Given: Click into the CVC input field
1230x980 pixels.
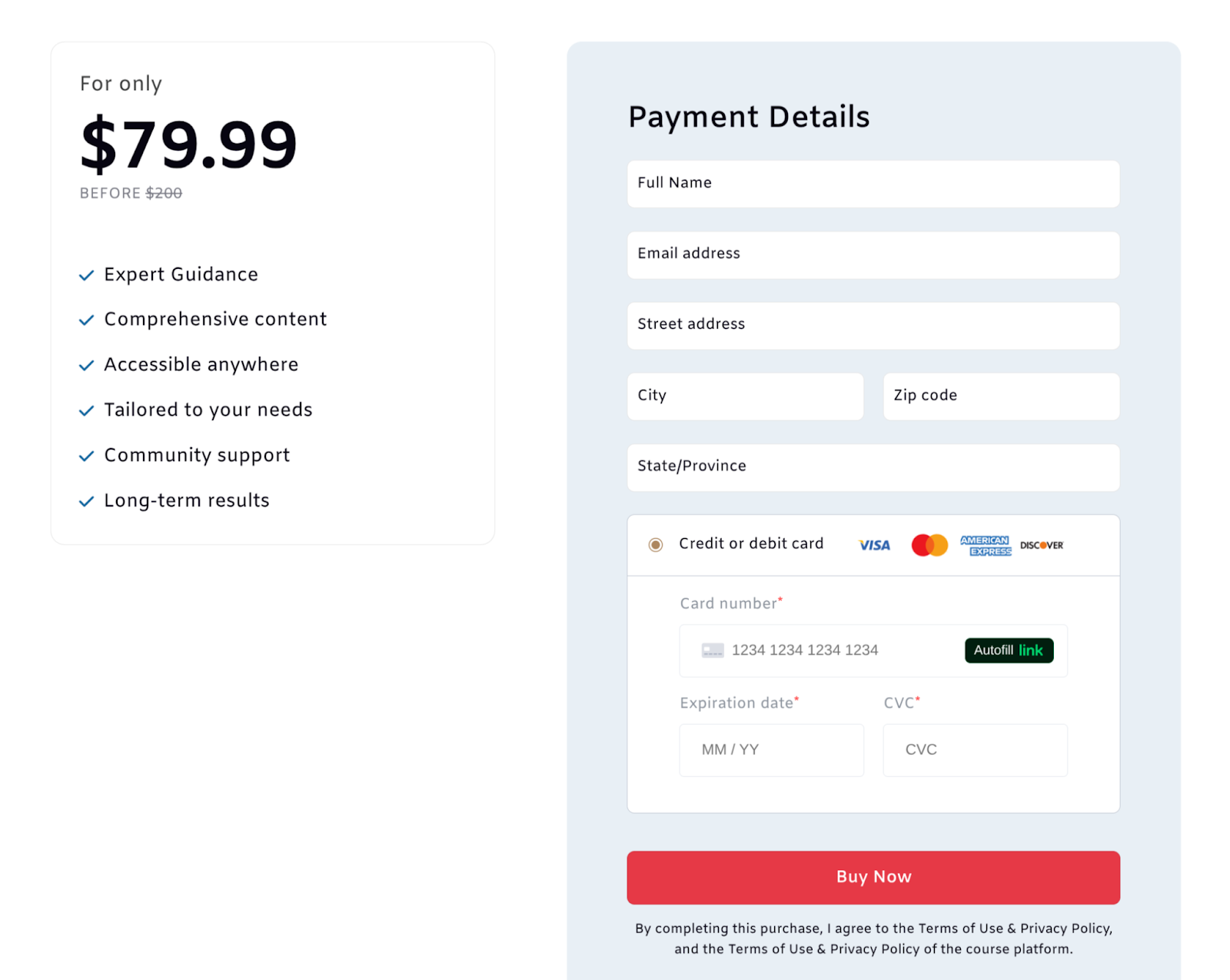Looking at the screenshot, I should (x=975, y=749).
